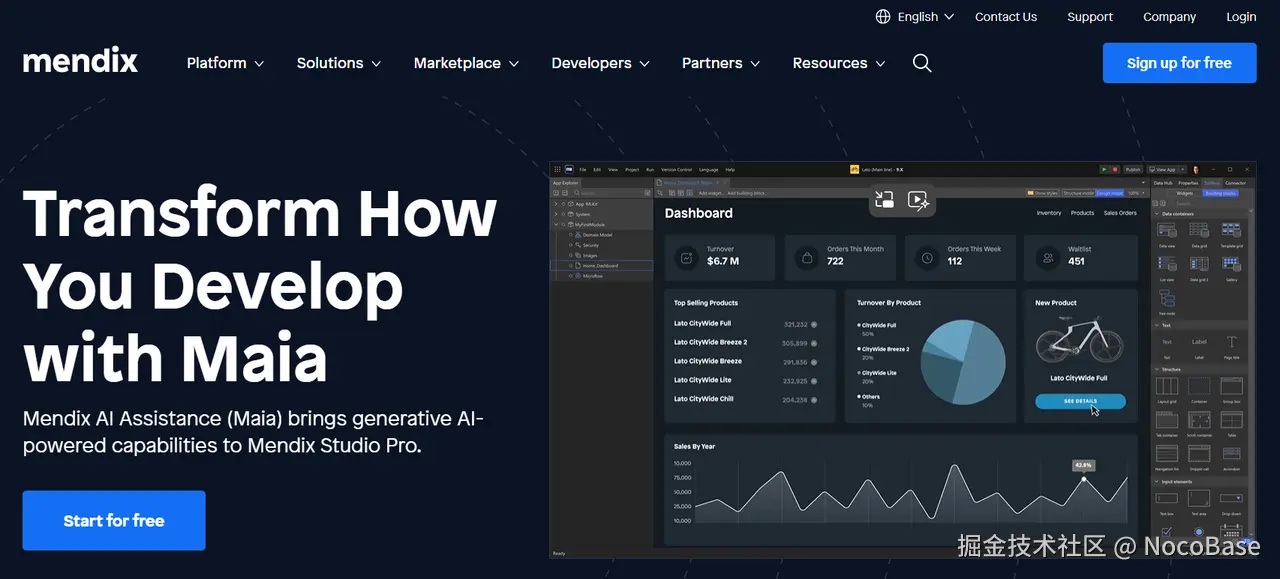Image resolution: width=1280 pixels, height=579 pixels.
Task: Click the Waitlist people icon
Action: click(1047, 257)
